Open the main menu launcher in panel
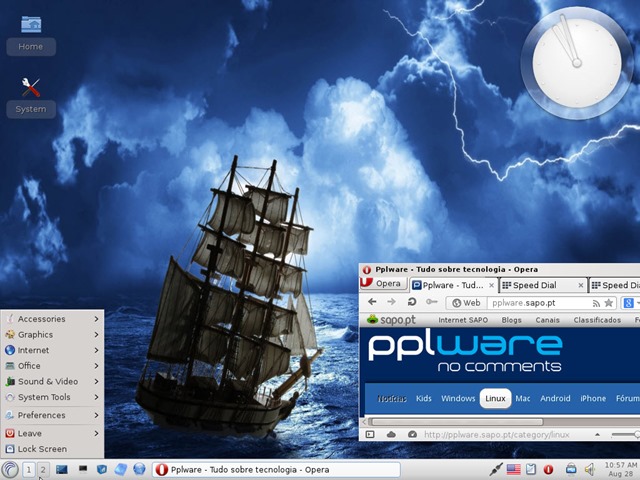The height and width of the screenshot is (480, 640). pyautogui.click(x=10, y=470)
